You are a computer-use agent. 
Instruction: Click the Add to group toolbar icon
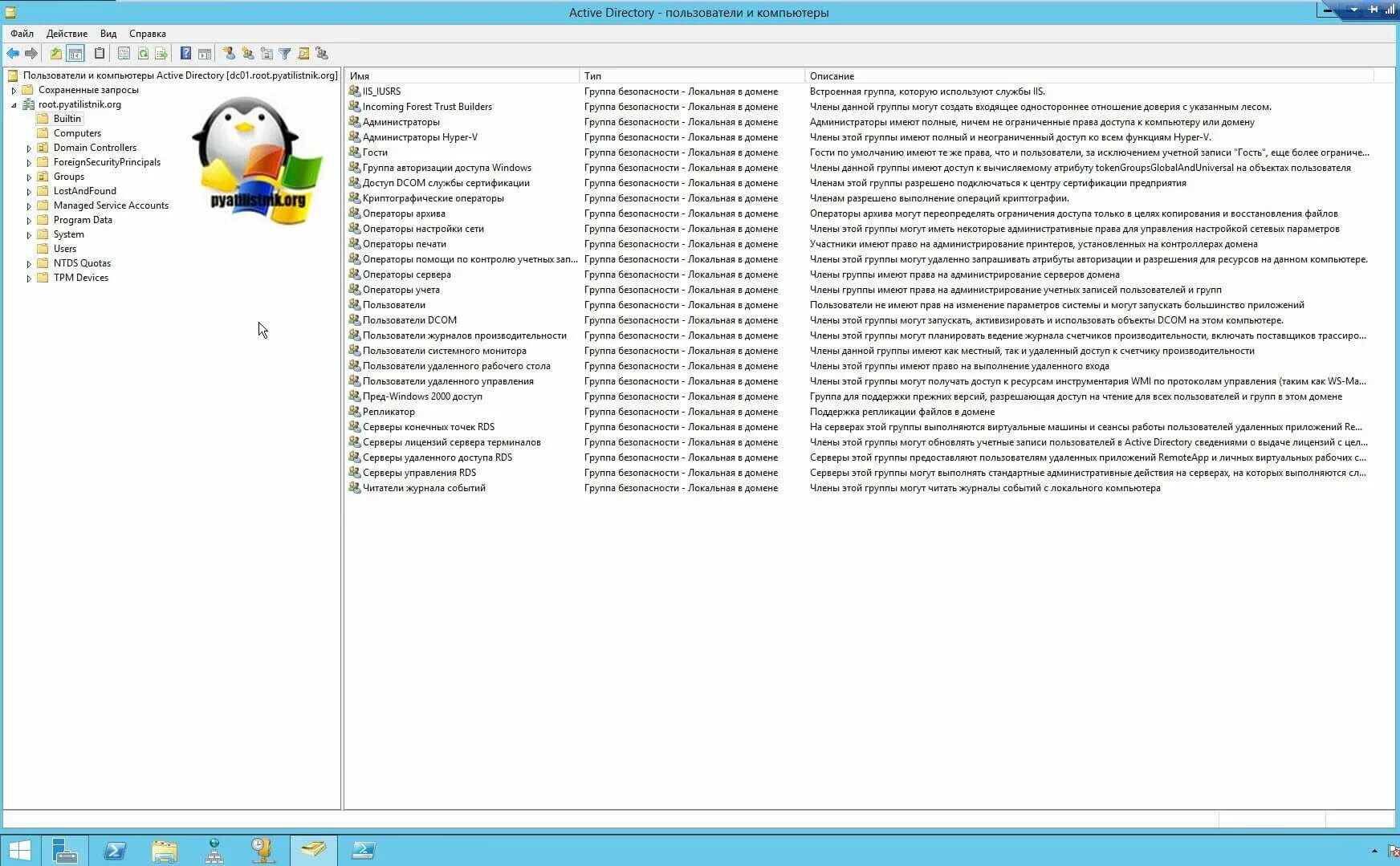click(322, 54)
